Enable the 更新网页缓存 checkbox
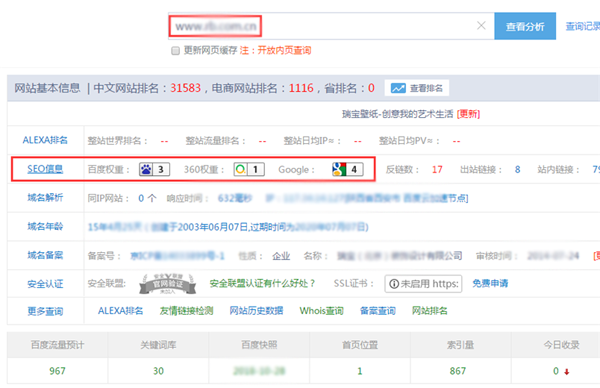This screenshot has height=388, width=600. click(175, 51)
